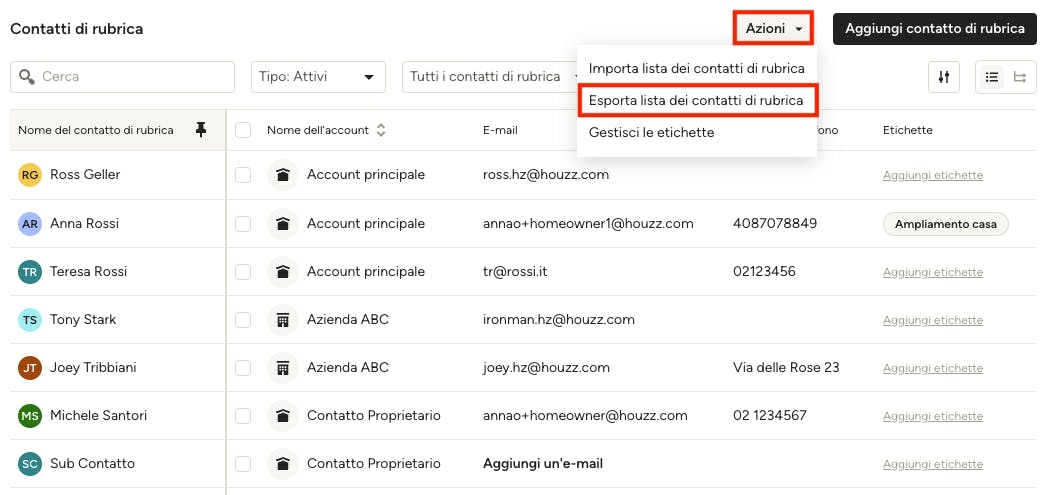Click the Sub Contatto contact name
This screenshot has width=1051, height=495.
pyautogui.click(x=92, y=463)
